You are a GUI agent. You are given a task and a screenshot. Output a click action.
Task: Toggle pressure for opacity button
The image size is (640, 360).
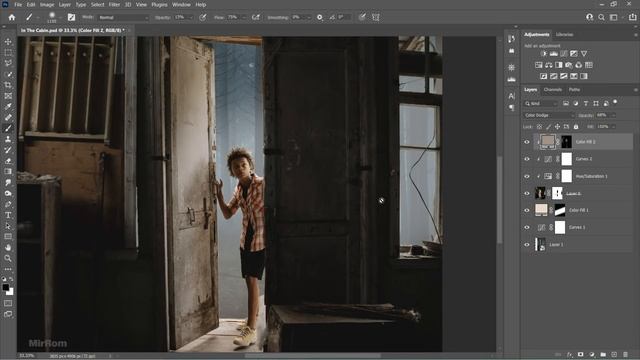(202, 17)
